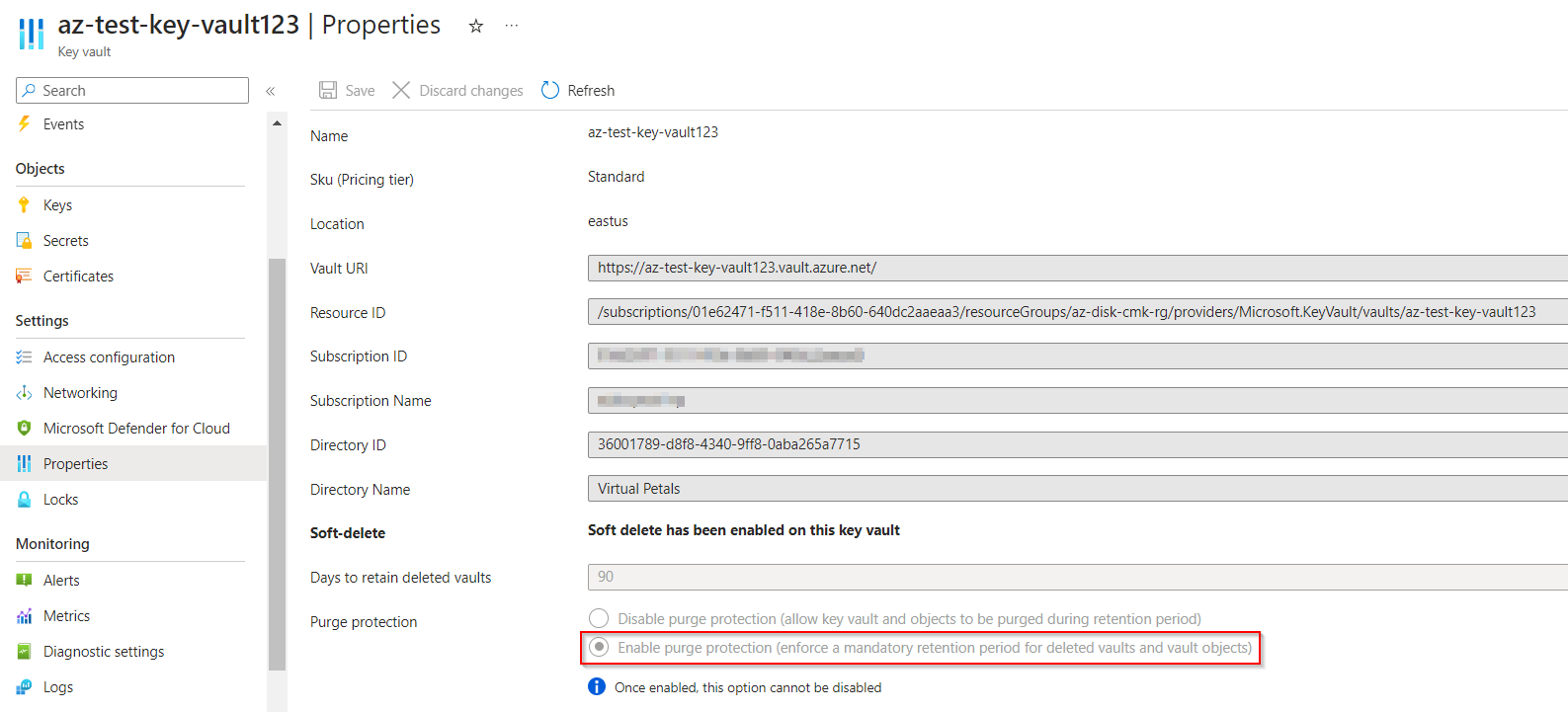Click the Directory ID field
The image size is (1568, 712).
coord(1078,444)
